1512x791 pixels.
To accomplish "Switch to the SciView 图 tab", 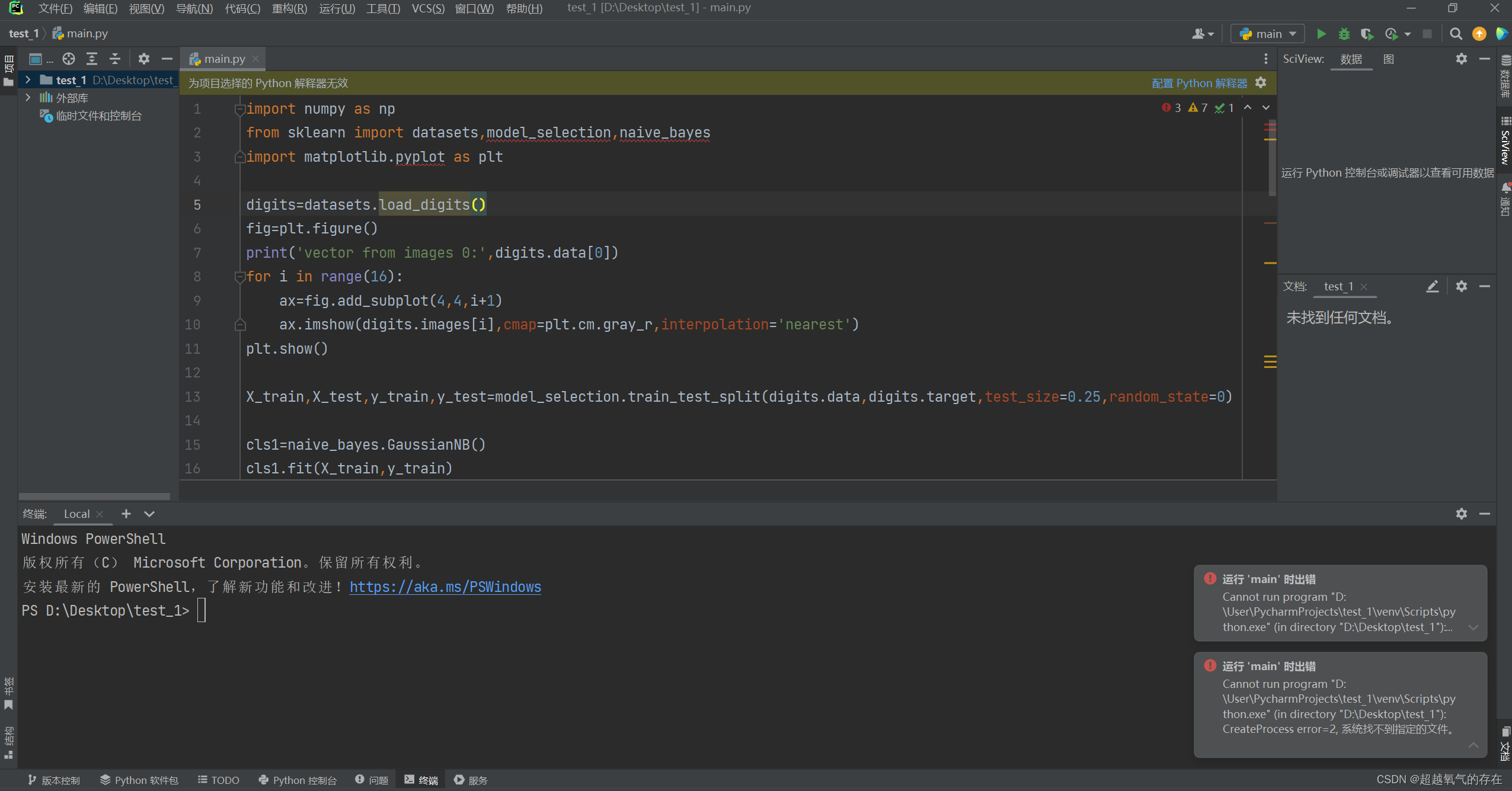I will pos(1388,59).
